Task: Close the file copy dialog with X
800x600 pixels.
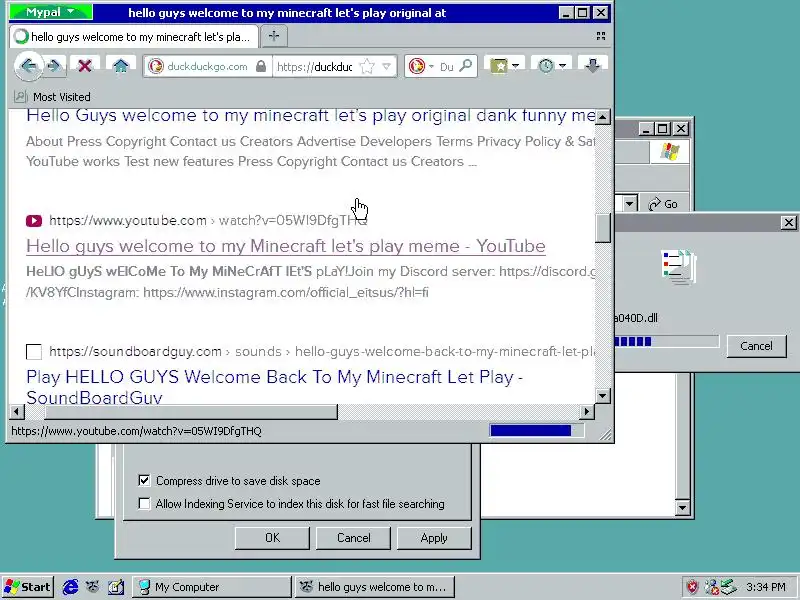Action: 789,222
